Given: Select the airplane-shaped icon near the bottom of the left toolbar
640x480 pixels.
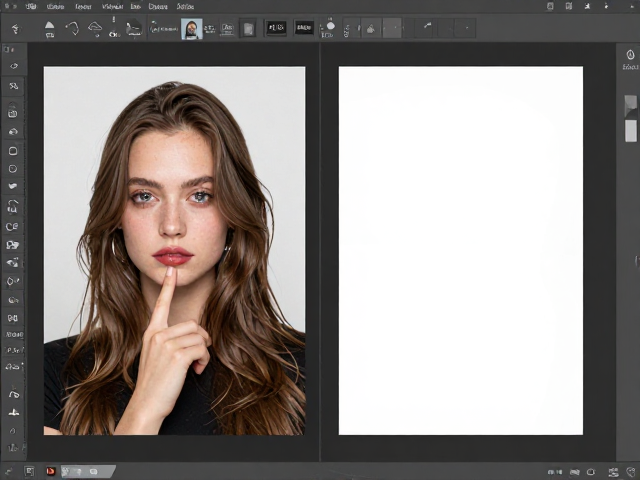Looking at the screenshot, I should [x=14, y=412].
